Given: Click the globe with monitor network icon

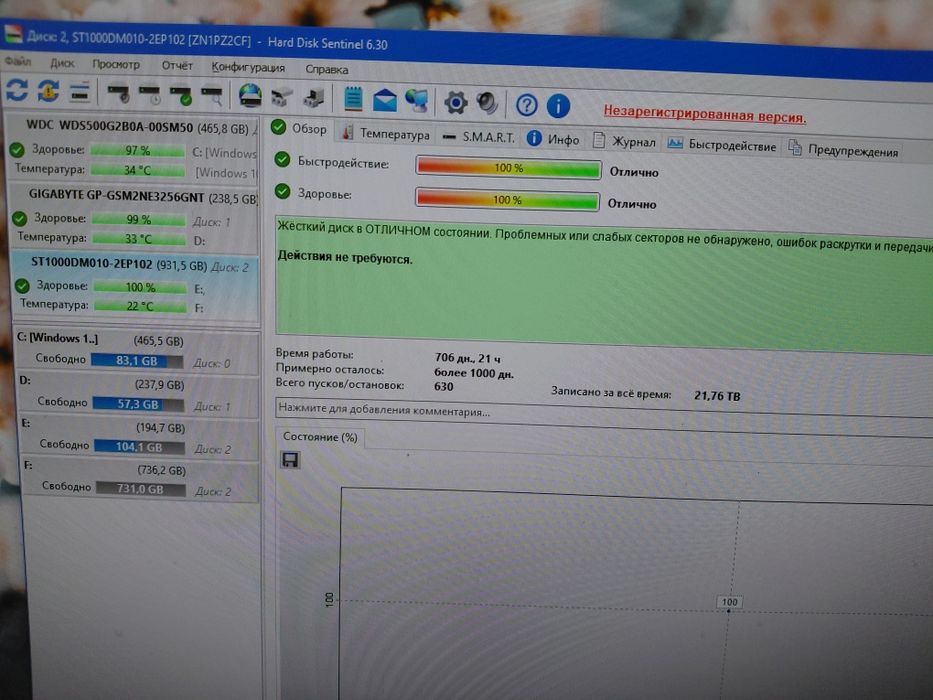Looking at the screenshot, I should [417, 101].
